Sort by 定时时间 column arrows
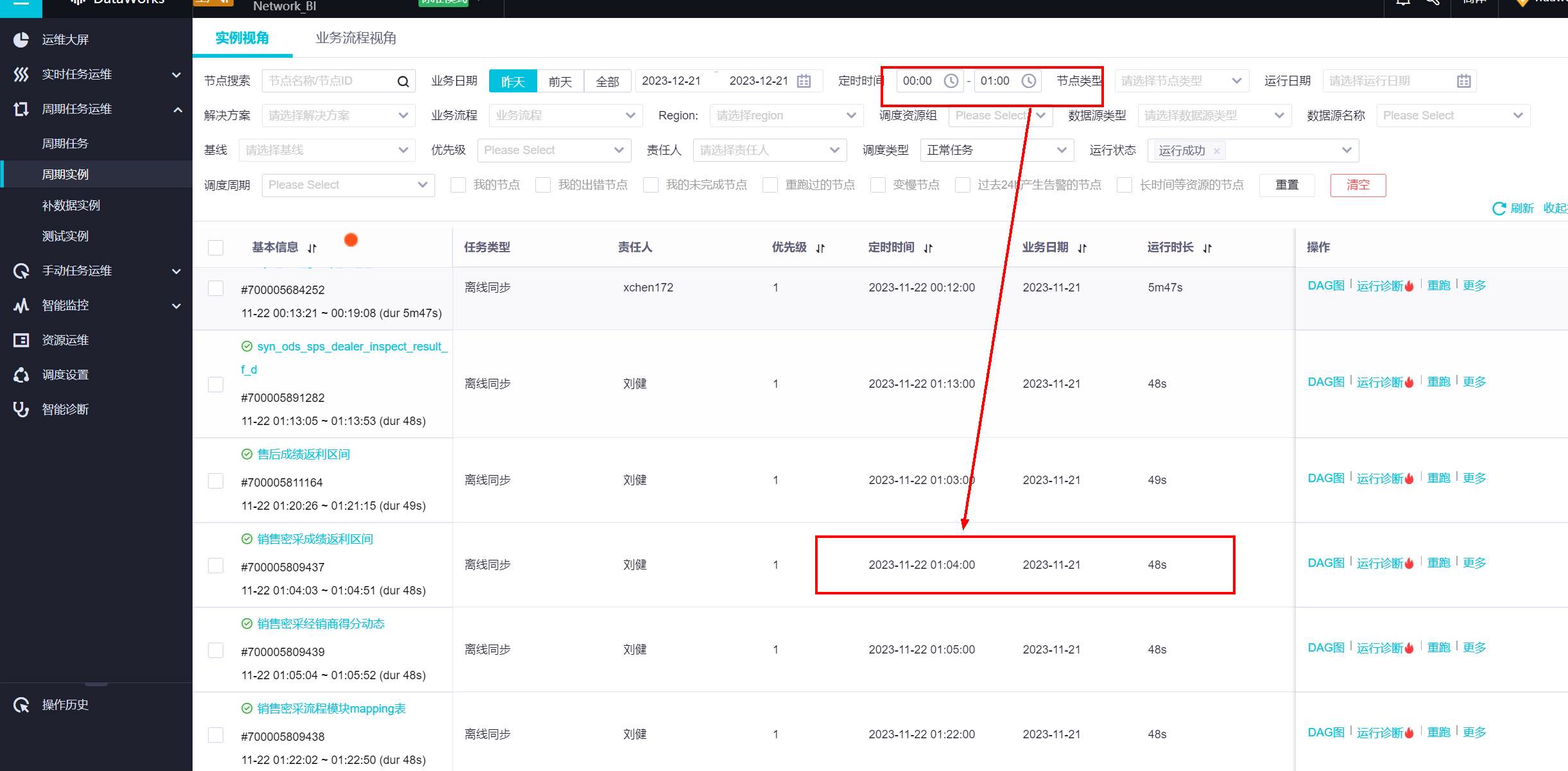 (x=928, y=248)
